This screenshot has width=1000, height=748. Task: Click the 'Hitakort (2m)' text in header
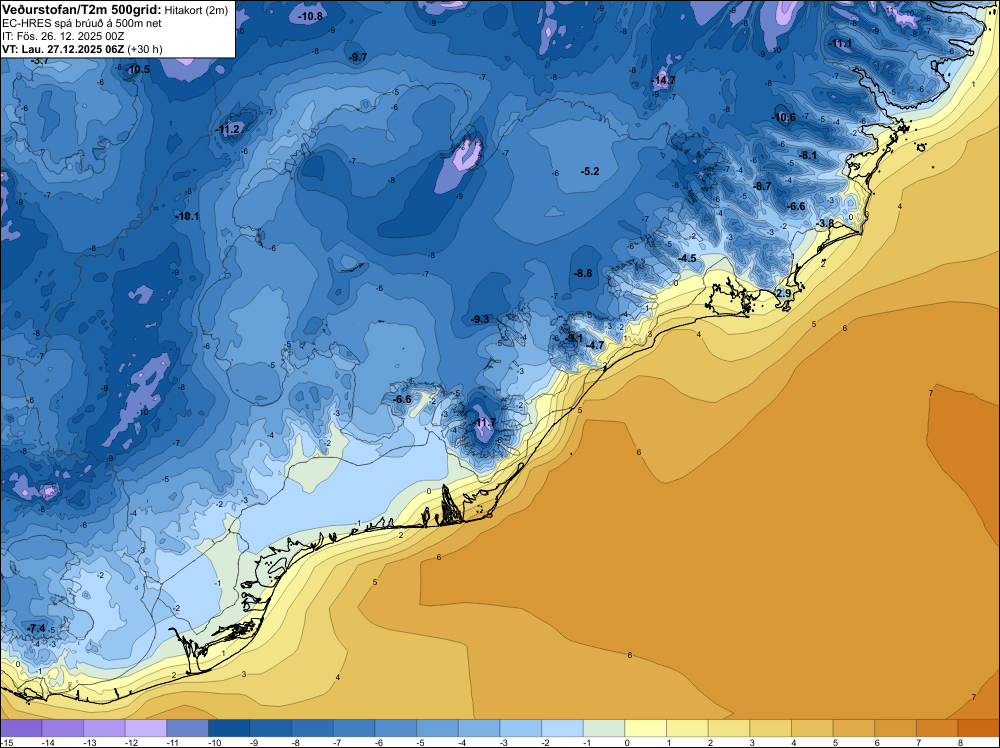[196, 10]
